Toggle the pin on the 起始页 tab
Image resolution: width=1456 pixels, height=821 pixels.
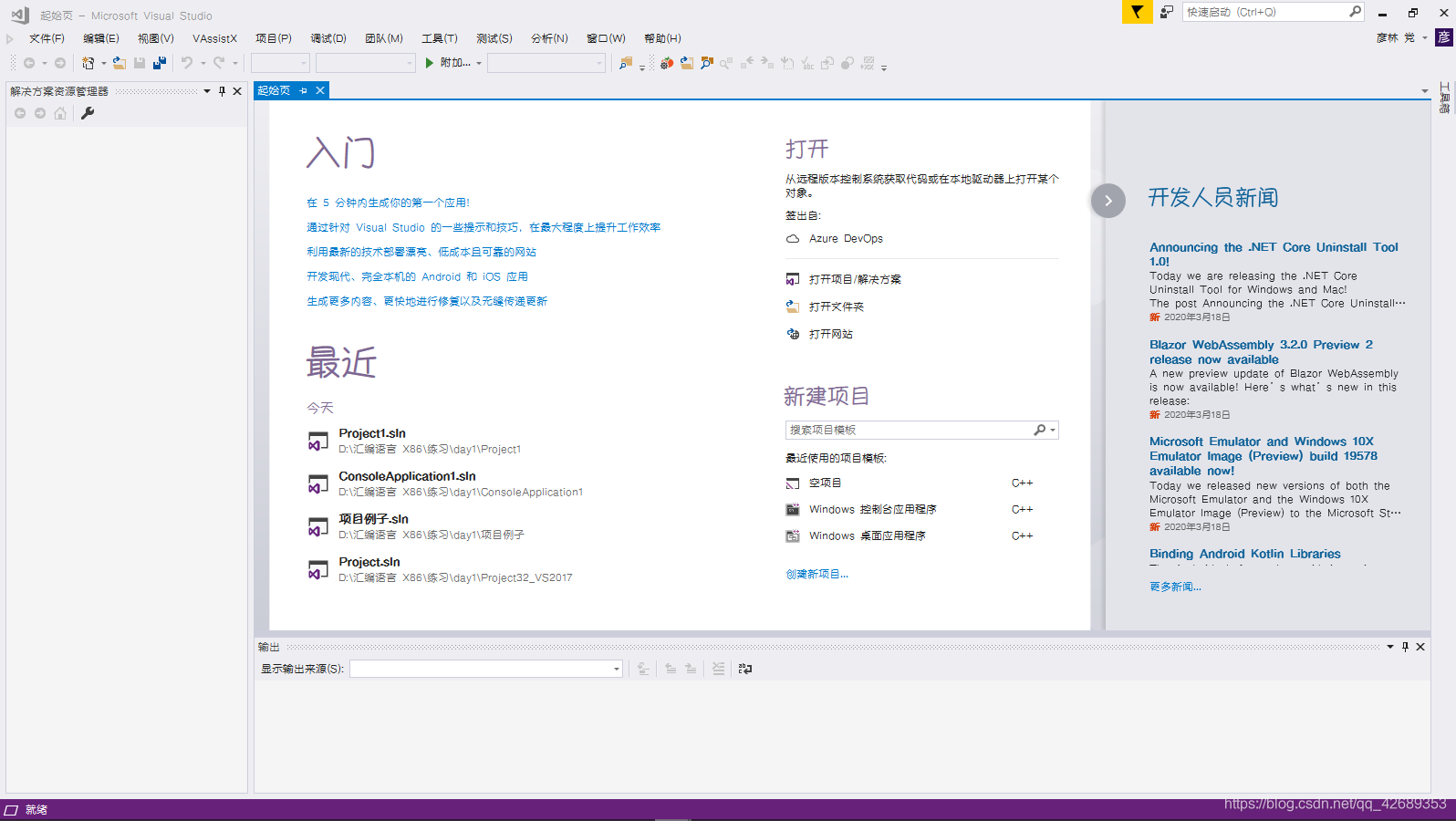(x=304, y=90)
